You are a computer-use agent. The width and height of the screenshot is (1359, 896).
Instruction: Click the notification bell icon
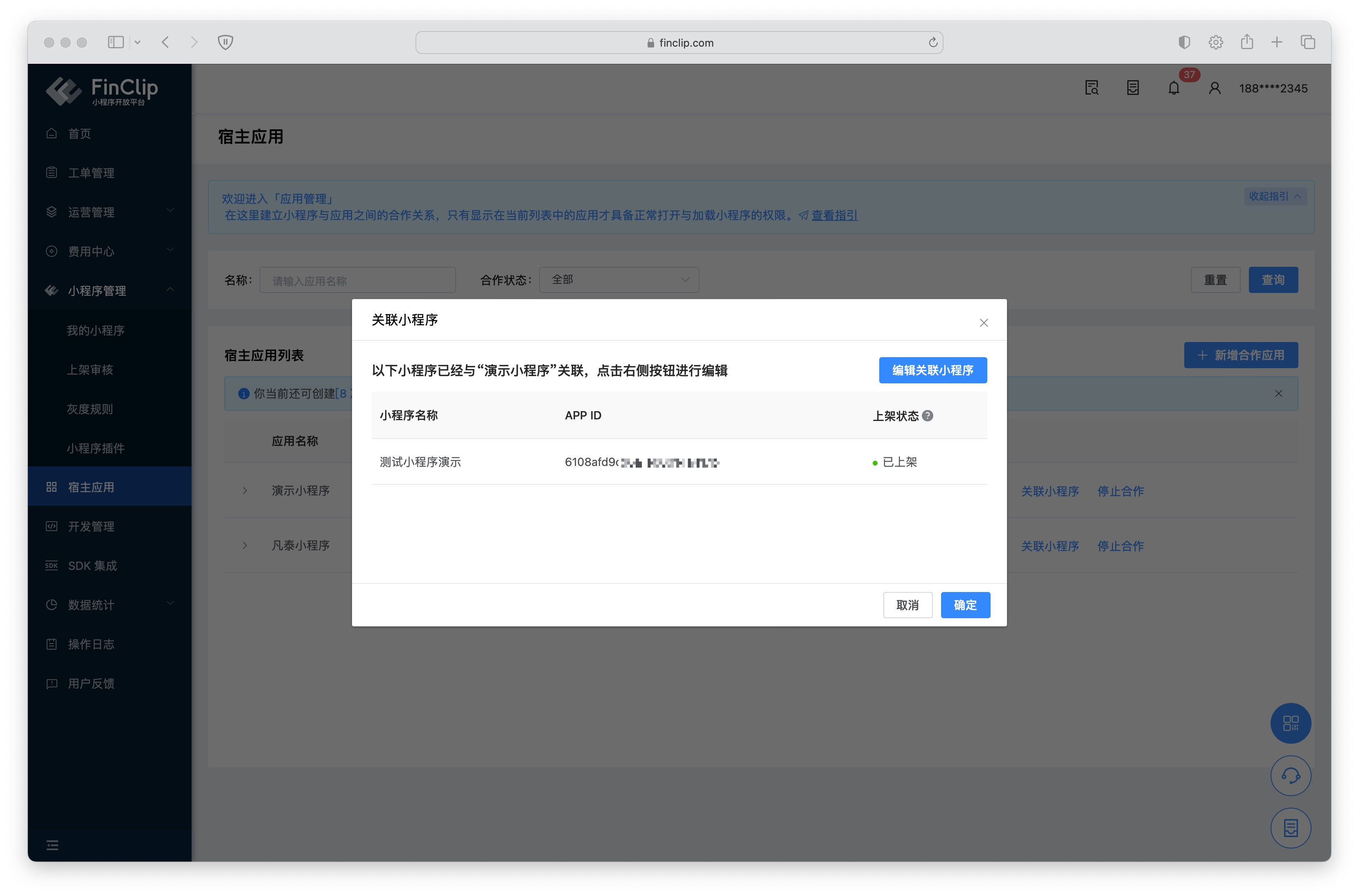(1173, 88)
